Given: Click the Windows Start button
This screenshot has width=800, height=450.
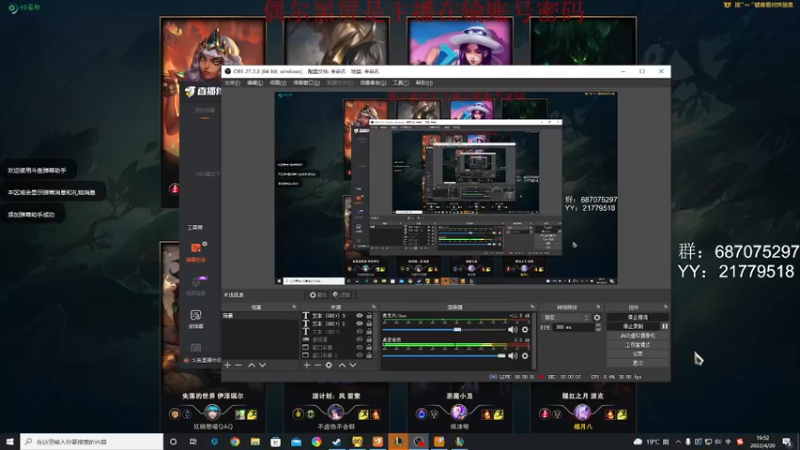Looking at the screenshot, I should pos(10,441).
